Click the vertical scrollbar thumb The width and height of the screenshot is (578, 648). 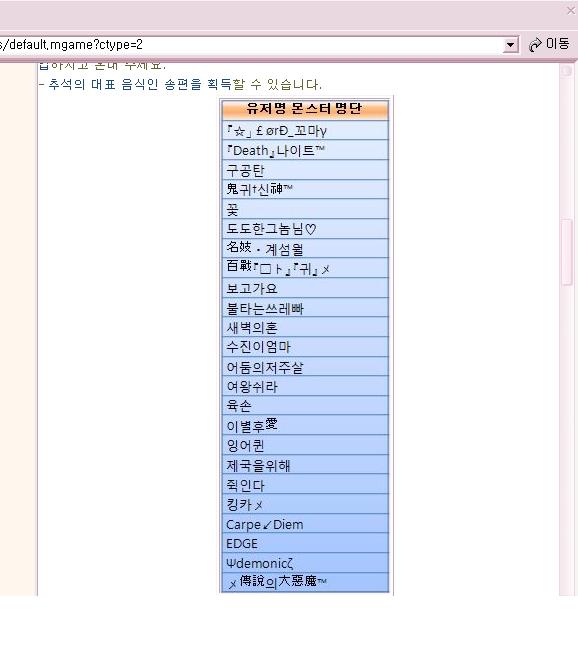click(566, 252)
